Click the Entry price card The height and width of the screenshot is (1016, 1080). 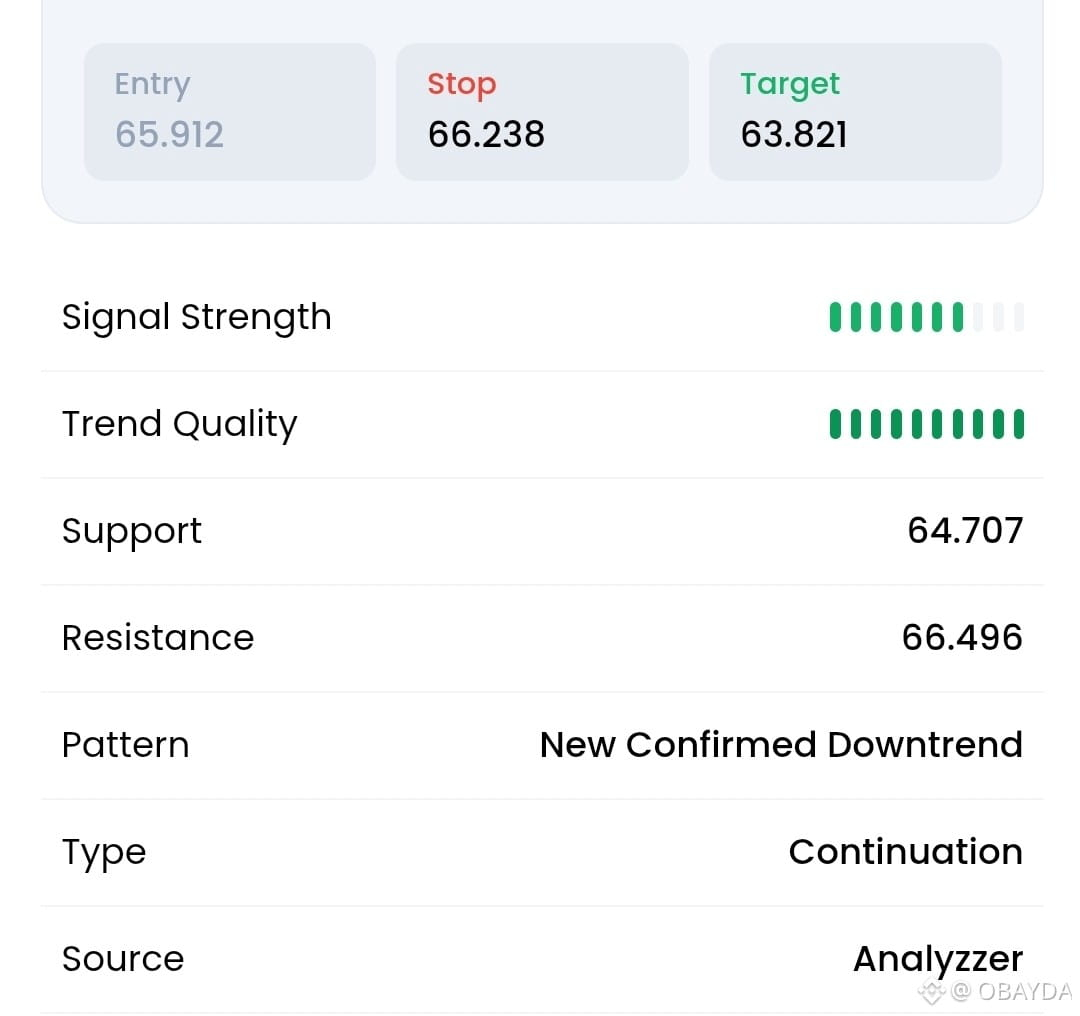coord(230,112)
